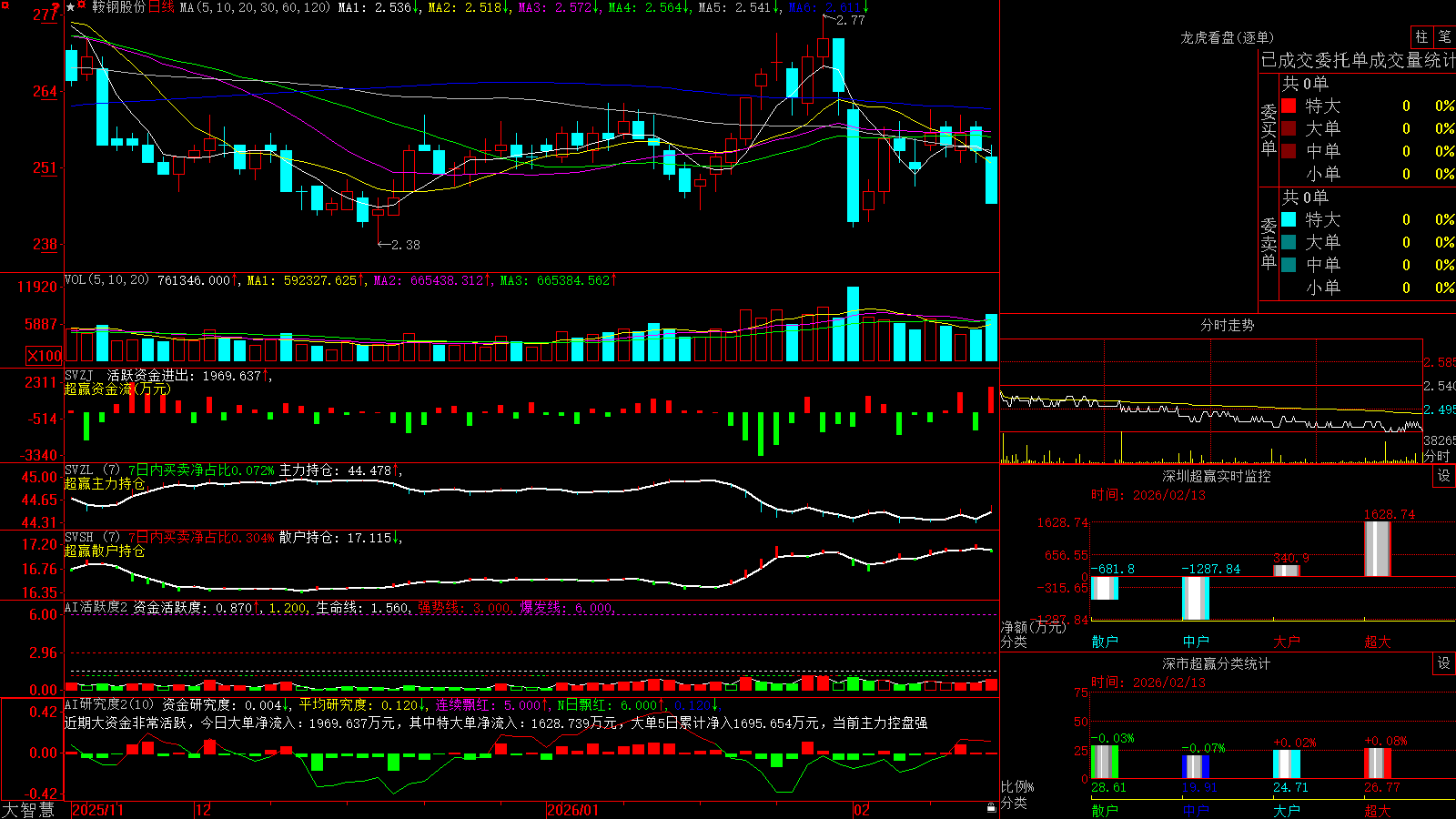Click the 深市超赢分类统计 panel title
1456x819 pixels.
[x=1217, y=663]
